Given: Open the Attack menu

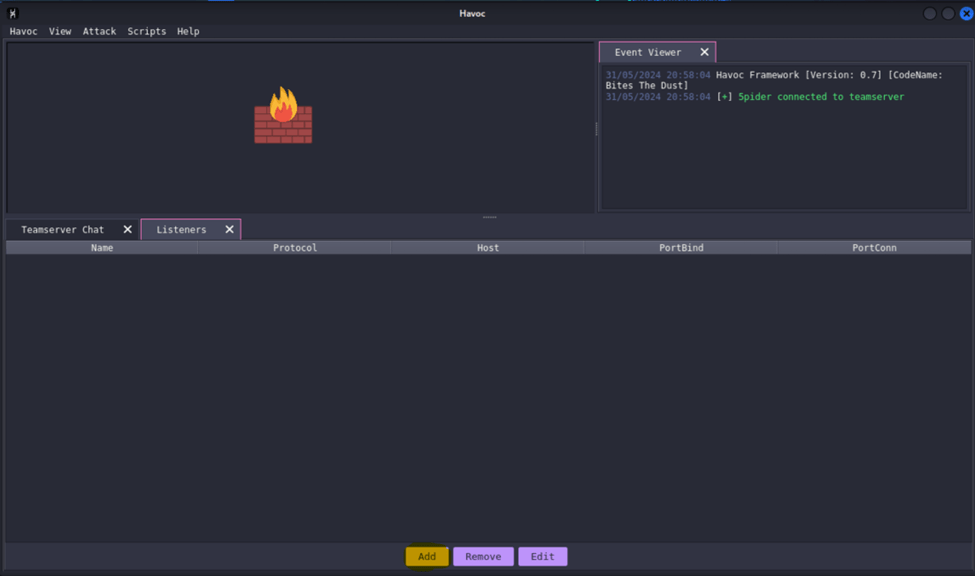Looking at the screenshot, I should (x=99, y=31).
